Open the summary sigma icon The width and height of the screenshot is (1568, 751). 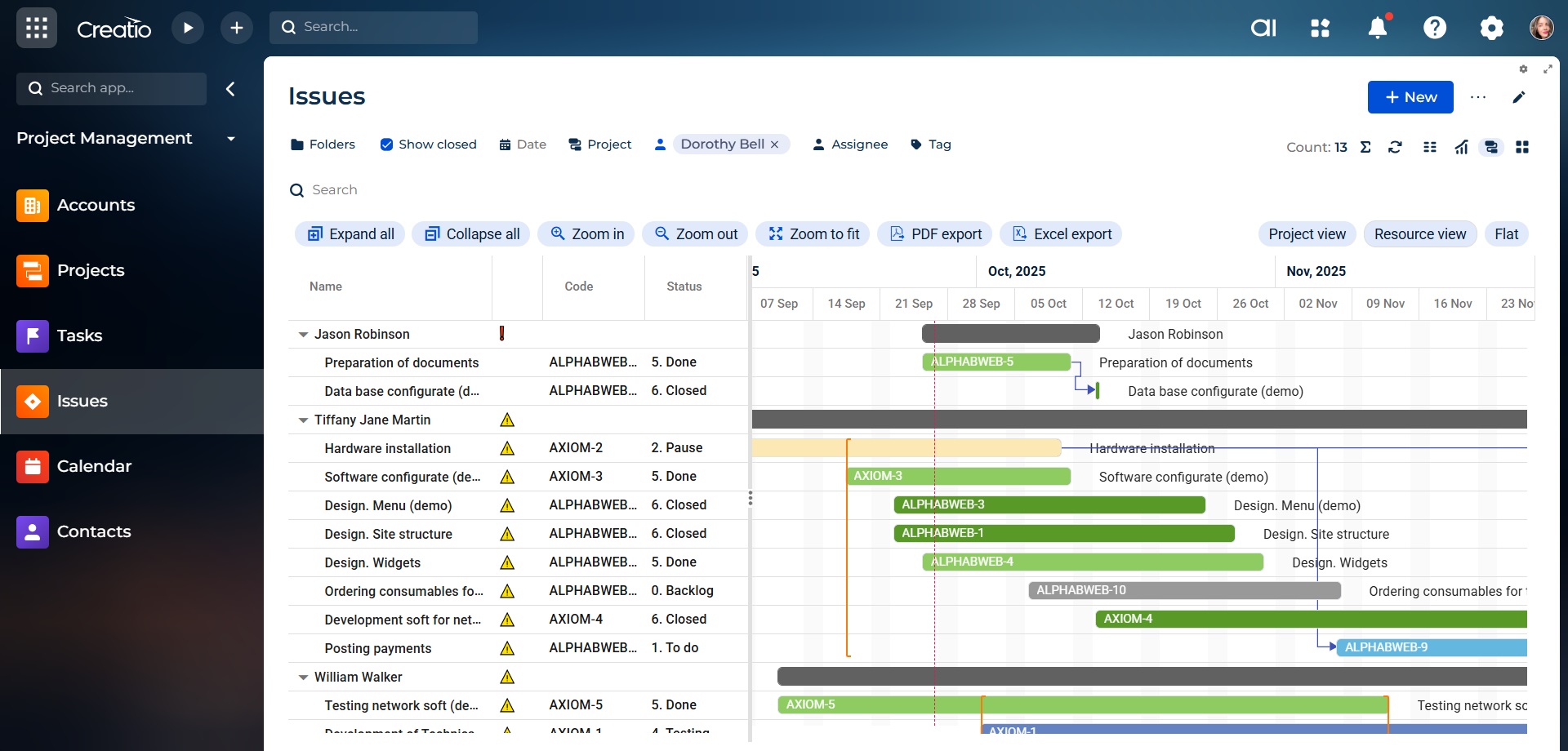(x=1365, y=147)
